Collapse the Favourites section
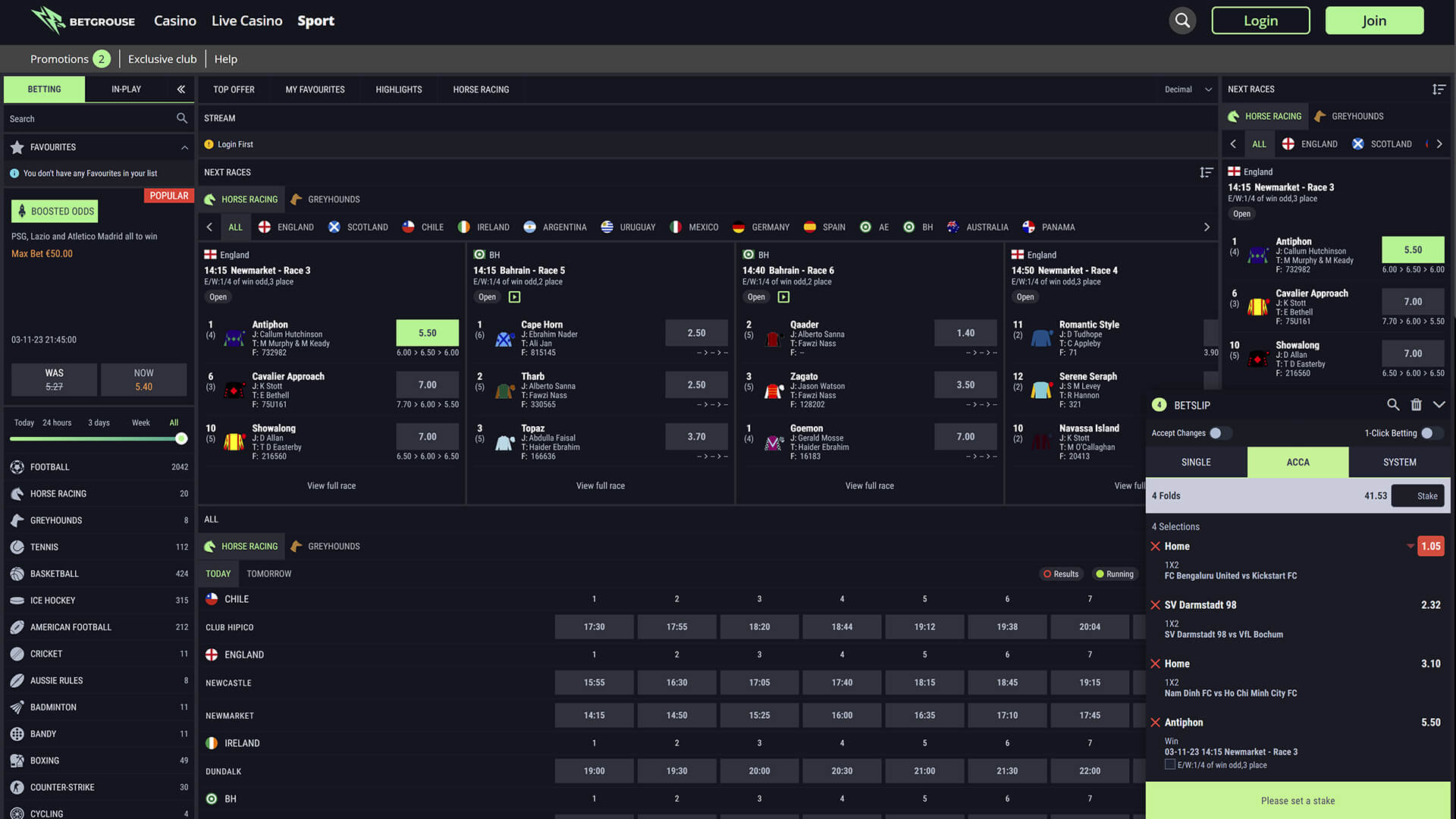Screen dimensions: 1456x819 [x=184, y=147]
